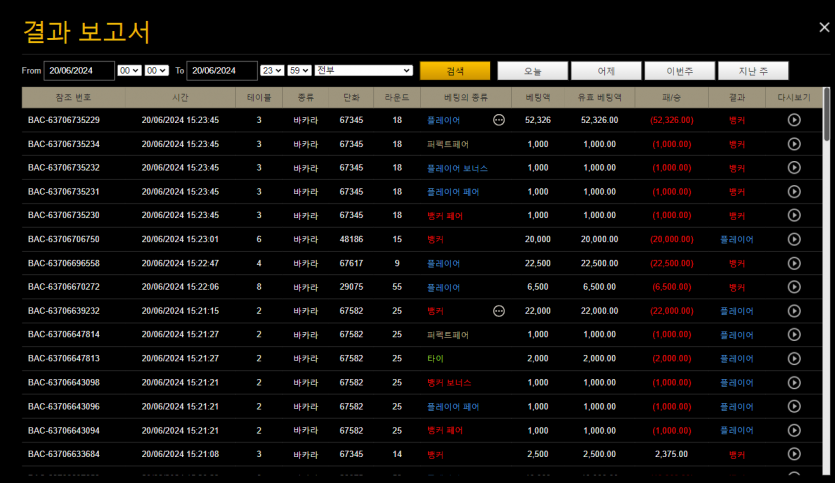The height and width of the screenshot is (483, 835).
Task: Click game number 48186
Action: [x=351, y=239]
